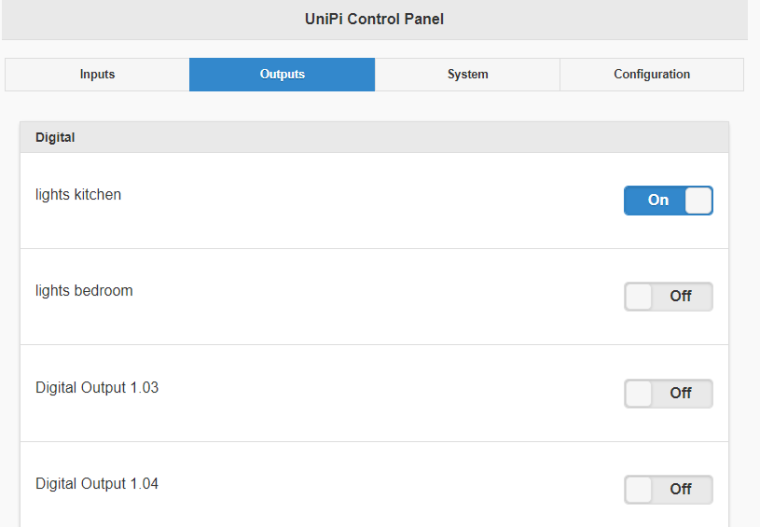Viewport: 760px width, 527px height.
Task: Click the Digital Output 1.04 label
Action: pyautogui.click(x=97, y=484)
